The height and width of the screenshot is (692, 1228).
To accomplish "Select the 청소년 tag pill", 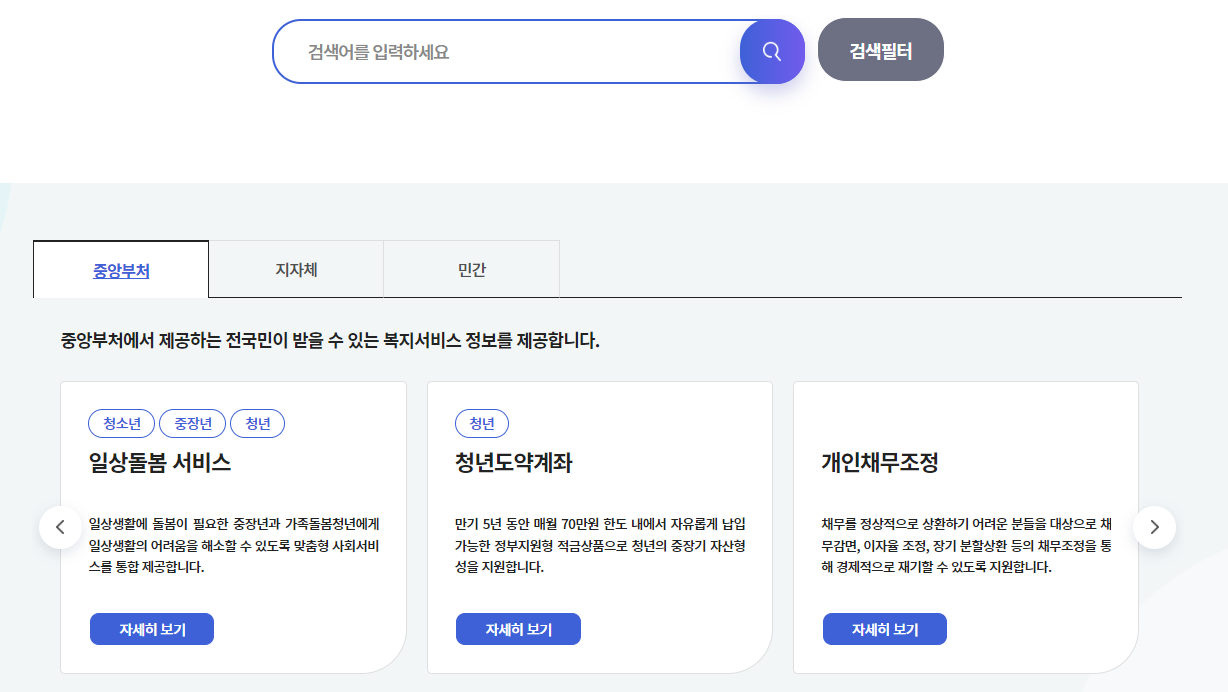I will click(x=120, y=423).
